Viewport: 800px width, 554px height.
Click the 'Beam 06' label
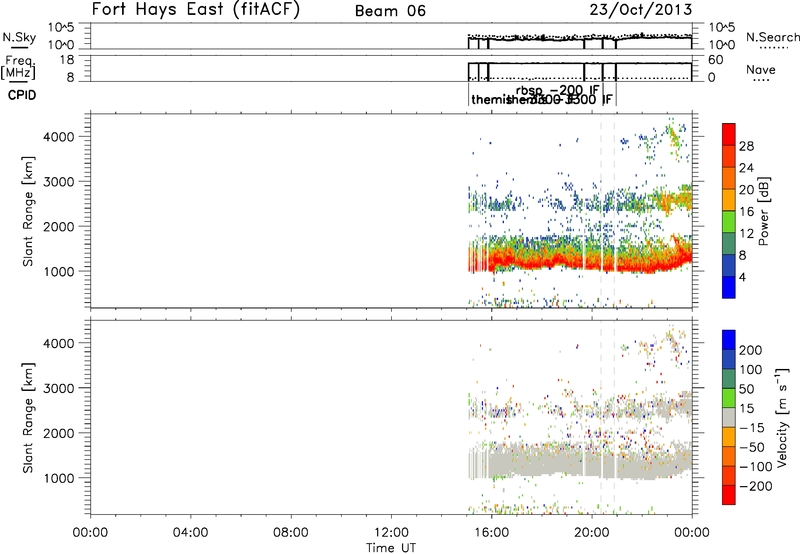pyautogui.click(x=390, y=11)
